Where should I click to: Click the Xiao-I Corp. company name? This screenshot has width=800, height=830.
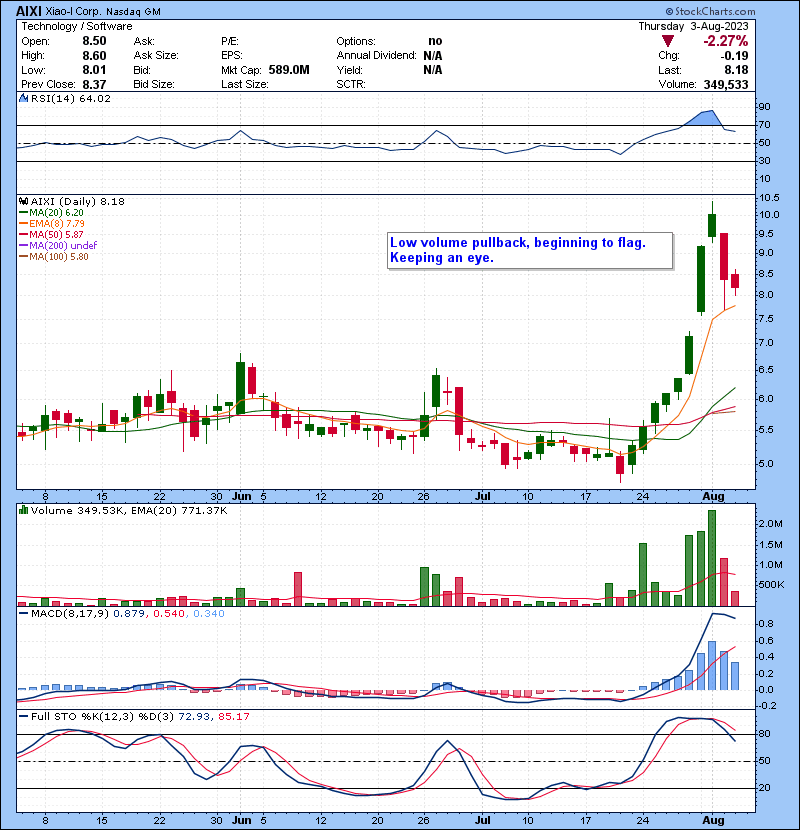click(x=74, y=12)
